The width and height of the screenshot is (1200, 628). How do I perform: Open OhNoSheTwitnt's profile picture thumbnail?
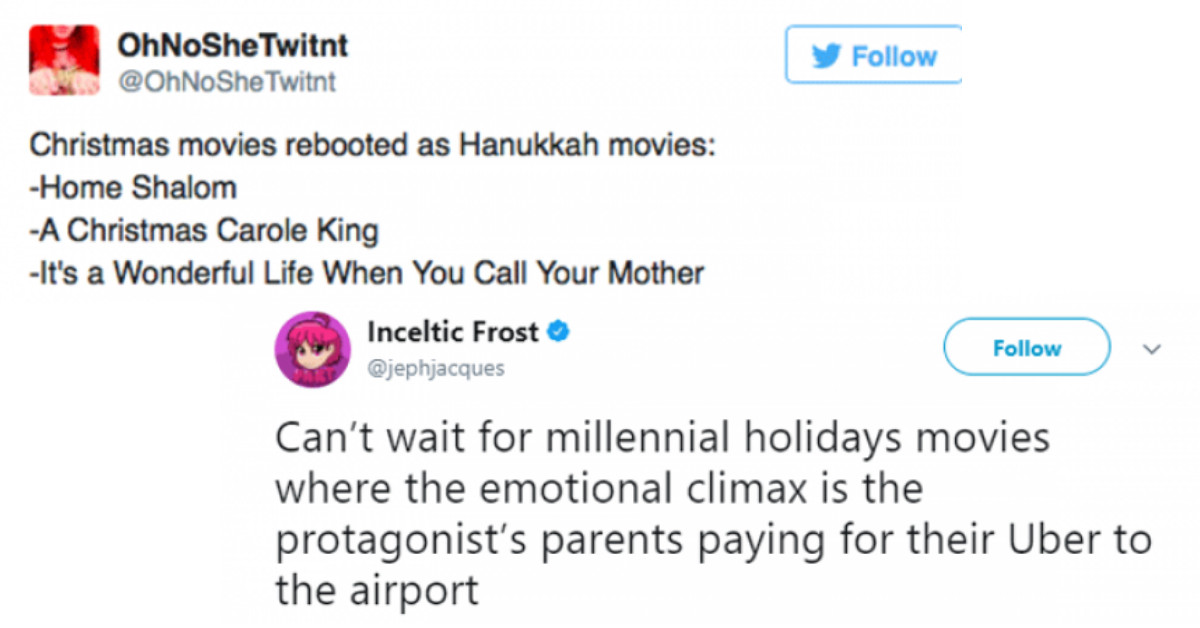click(x=64, y=55)
